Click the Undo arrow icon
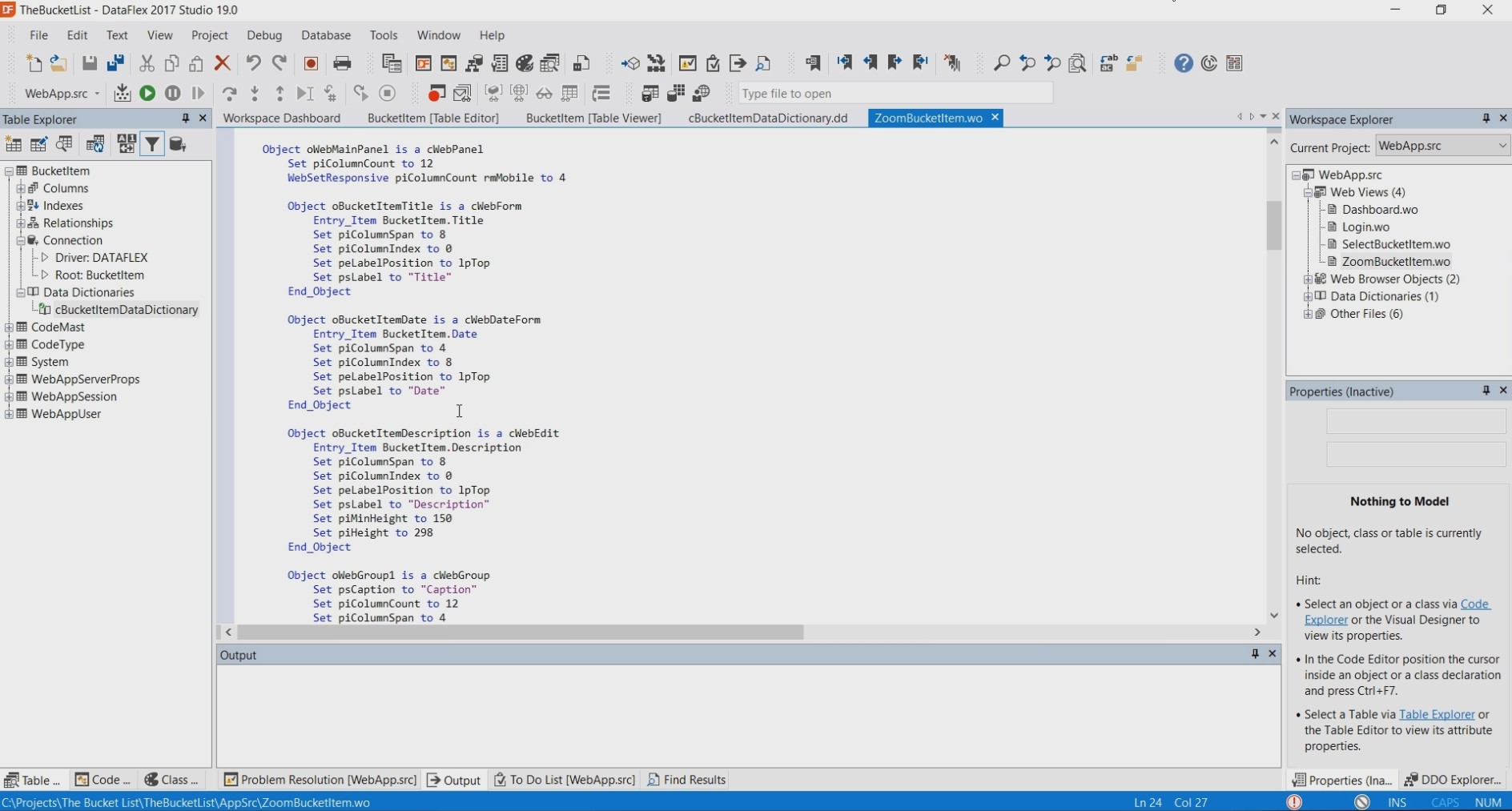This screenshot has width=1512, height=811. point(253,64)
